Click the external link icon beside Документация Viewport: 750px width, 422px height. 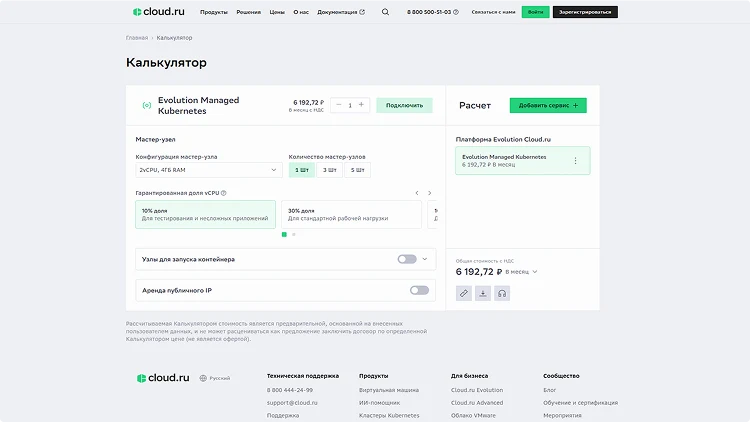point(362,12)
